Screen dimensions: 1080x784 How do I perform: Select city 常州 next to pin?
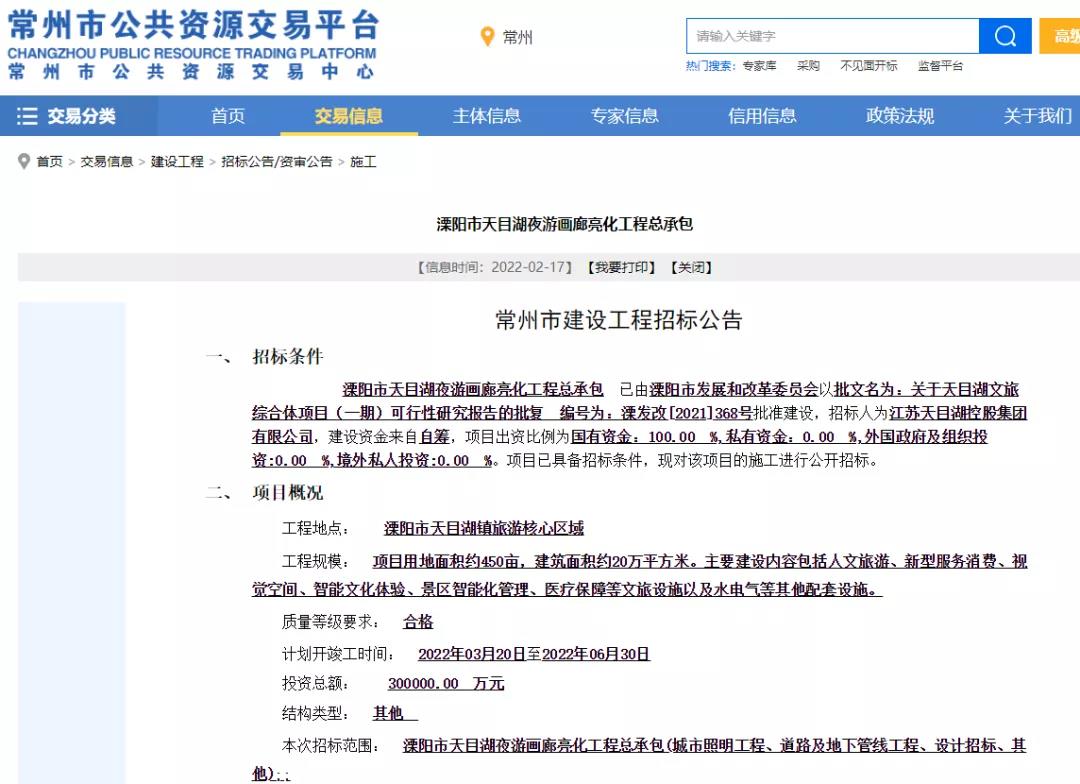pyautogui.click(x=517, y=37)
